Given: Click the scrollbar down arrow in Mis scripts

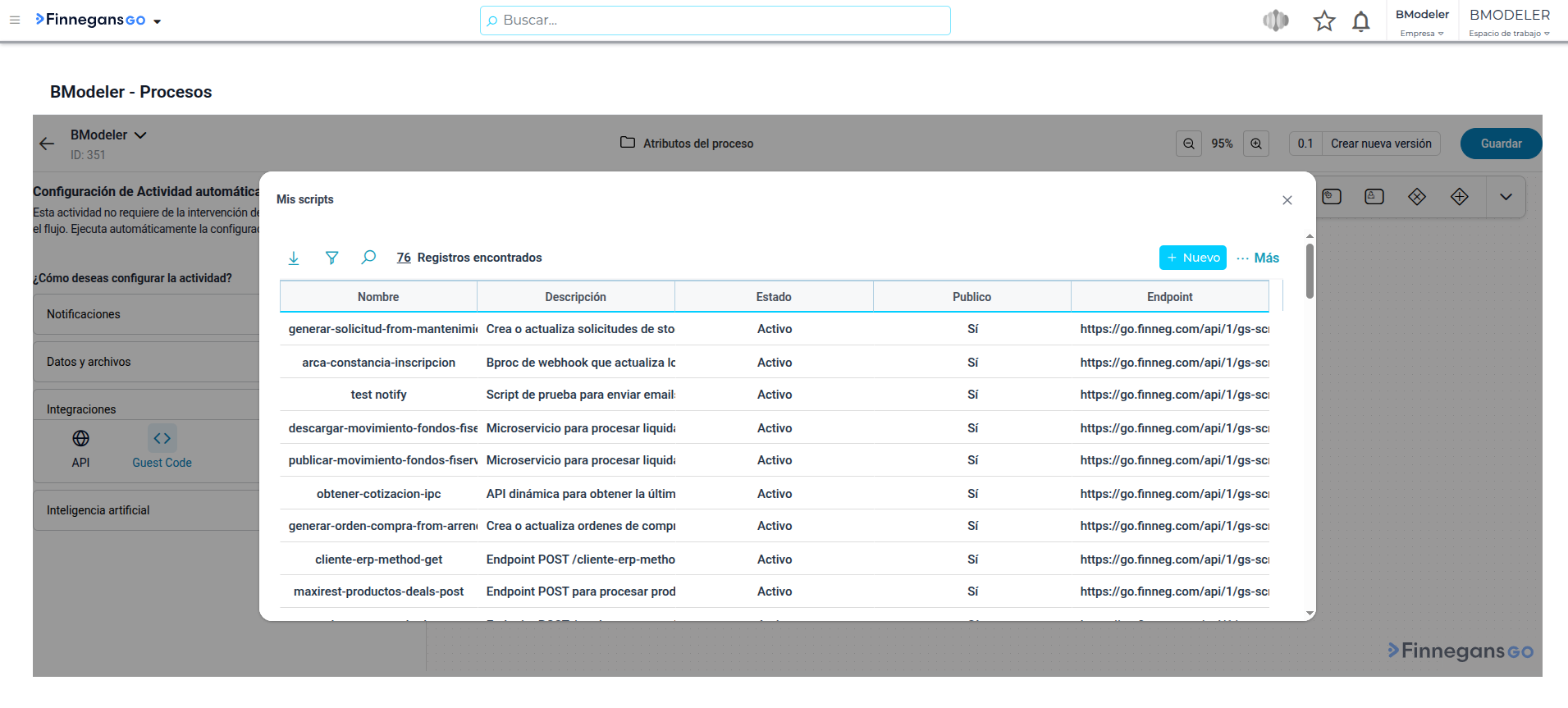Looking at the screenshot, I should click(1310, 614).
